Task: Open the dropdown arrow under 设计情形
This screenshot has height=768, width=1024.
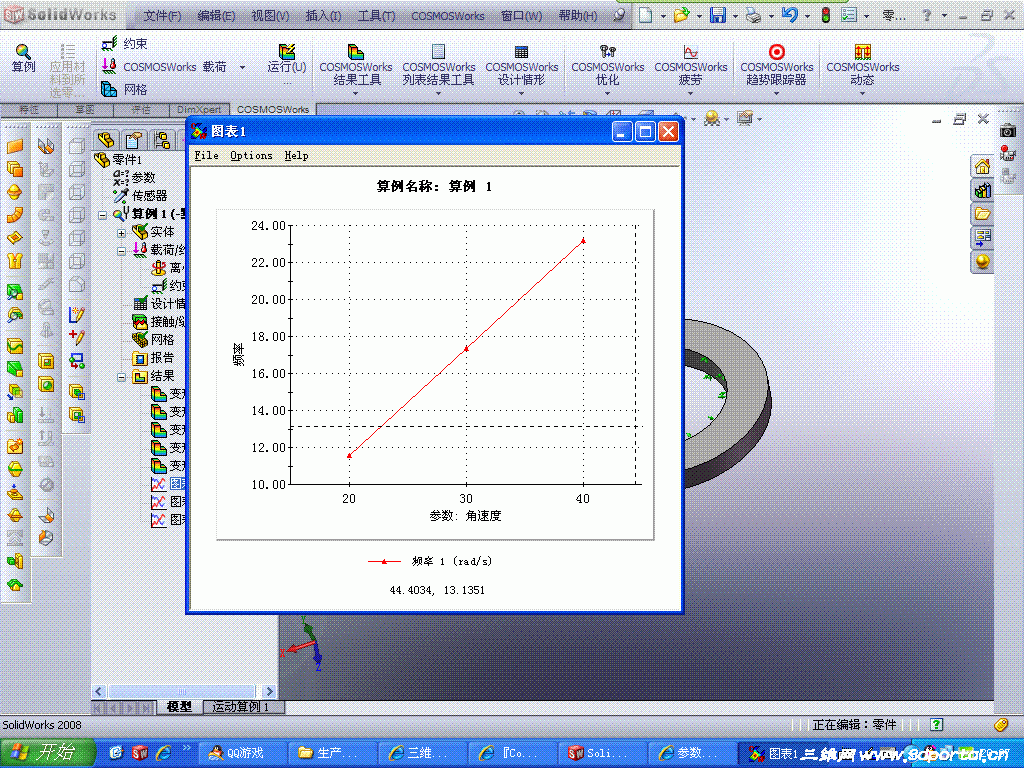Action: 521,93
